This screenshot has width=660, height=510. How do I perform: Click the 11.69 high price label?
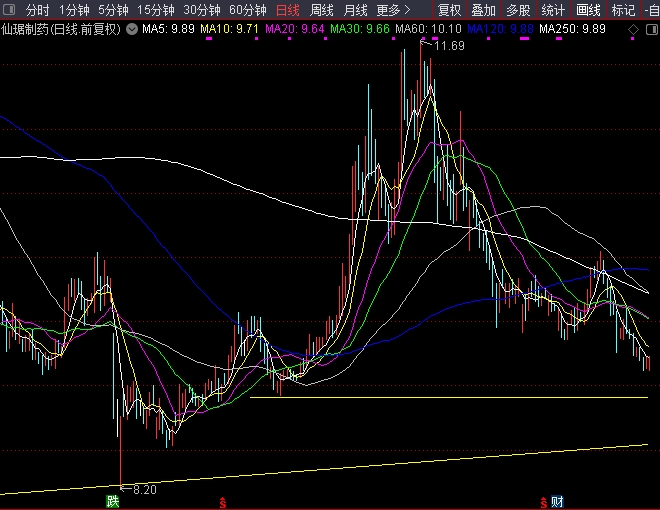point(449,45)
